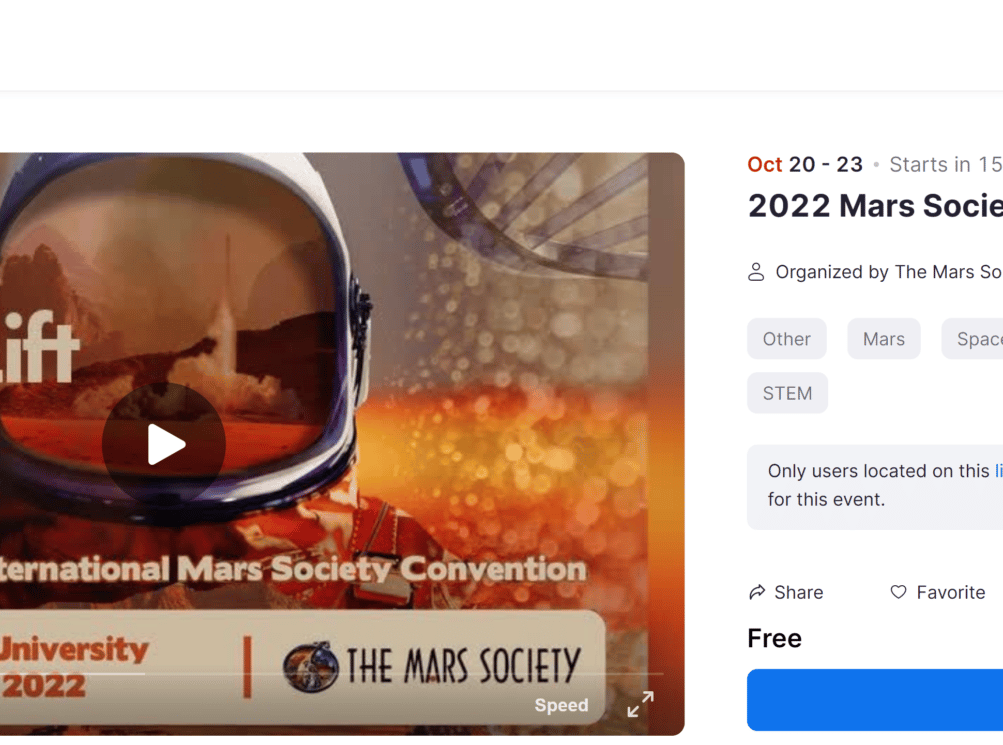1003x745 pixels.
Task: Click the location restriction notice box
Action: point(875,487)
